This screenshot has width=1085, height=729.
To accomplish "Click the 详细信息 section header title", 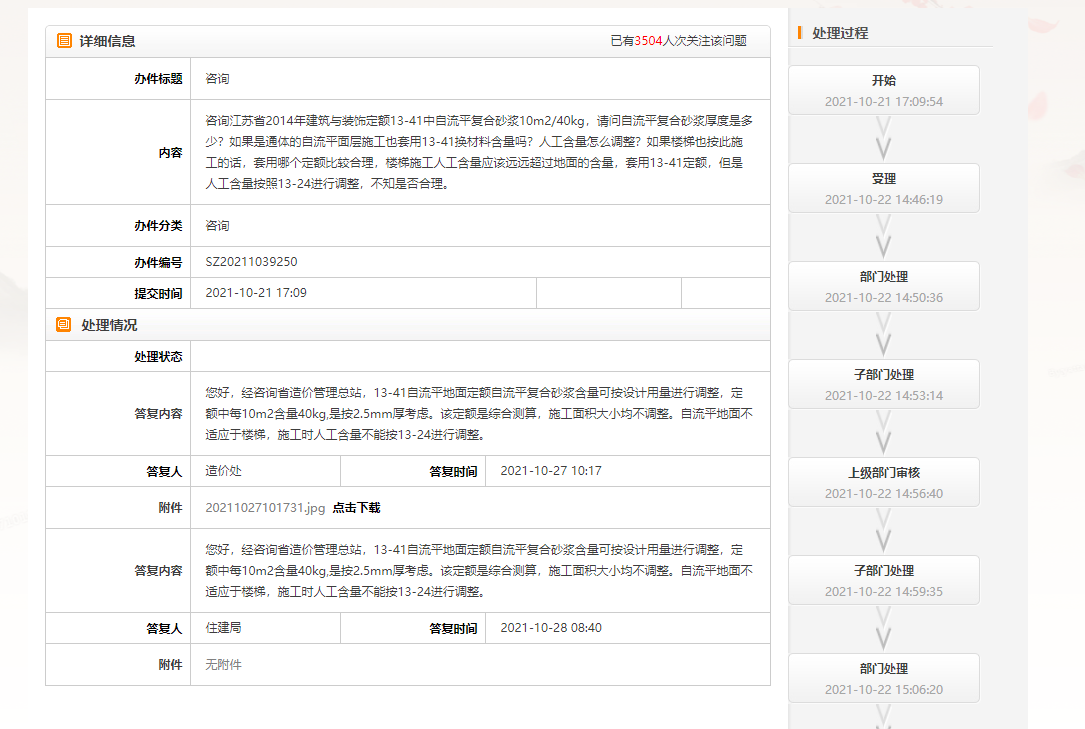I will click(x=107, y=41).
